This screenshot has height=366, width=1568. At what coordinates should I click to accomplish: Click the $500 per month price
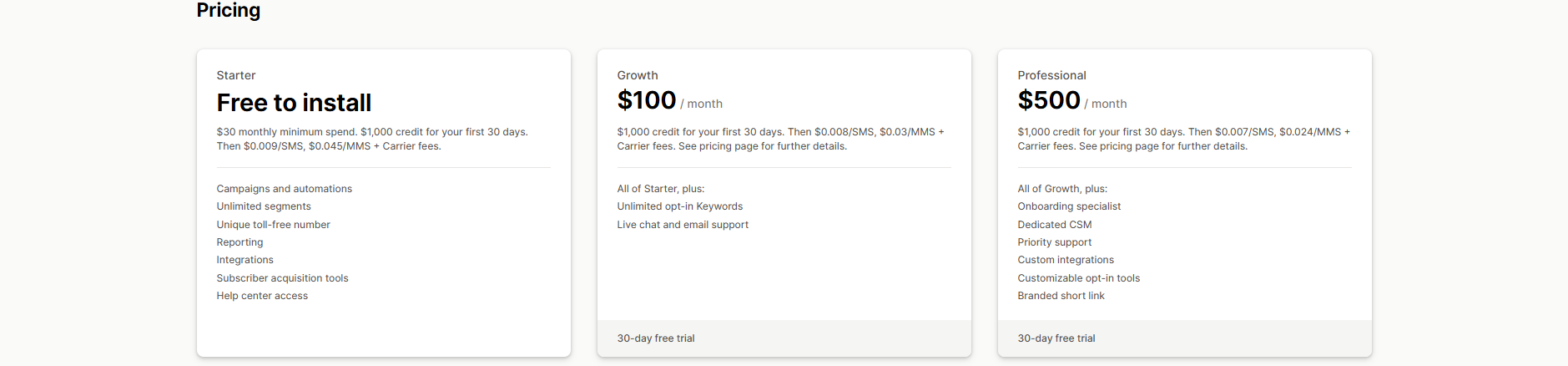pos(1049,101)
